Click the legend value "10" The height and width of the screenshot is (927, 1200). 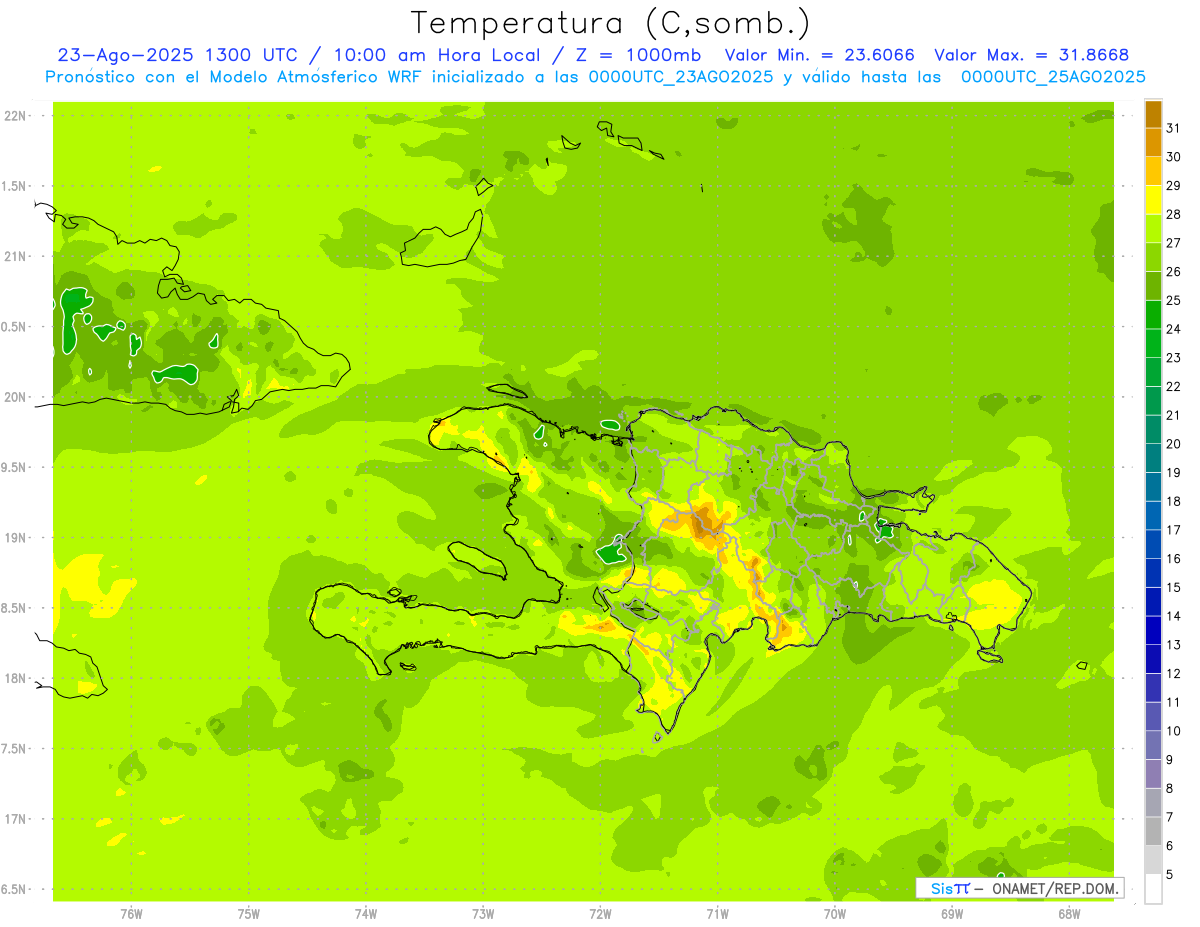click(x=1174, y=731)
